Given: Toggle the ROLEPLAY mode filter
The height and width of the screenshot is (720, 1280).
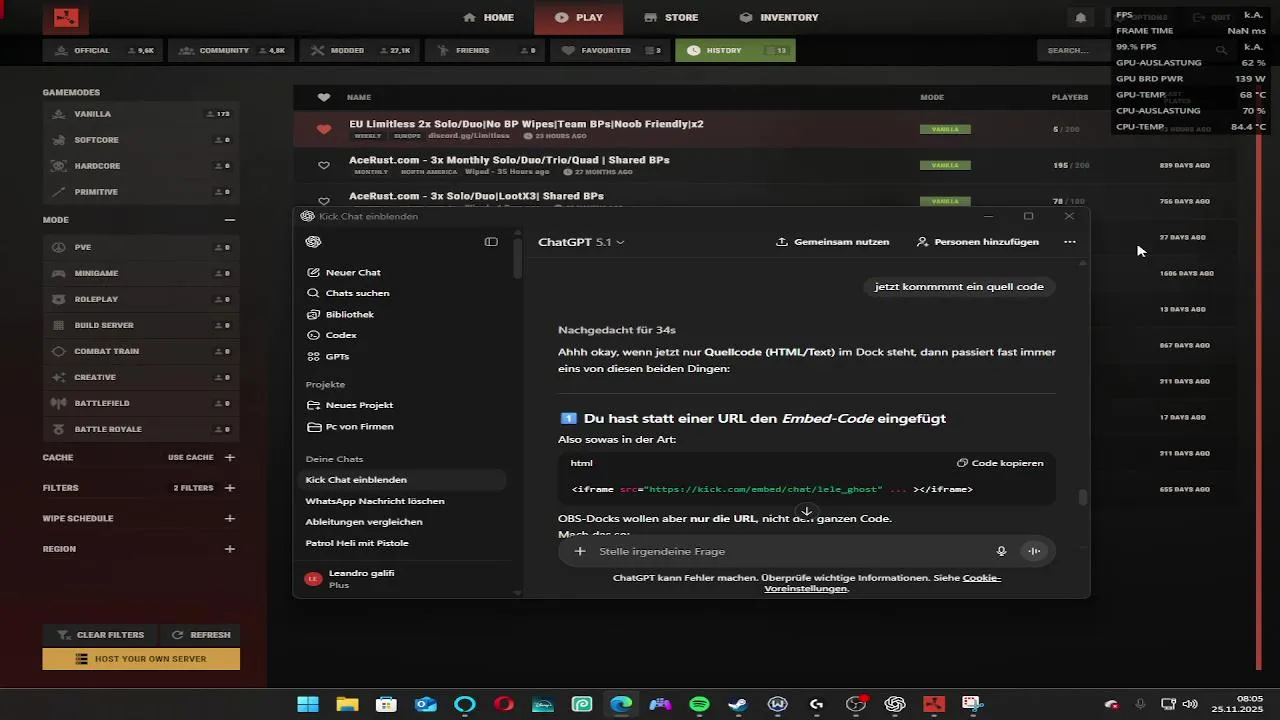Looking at the screenshot, I should click(141, 299).
